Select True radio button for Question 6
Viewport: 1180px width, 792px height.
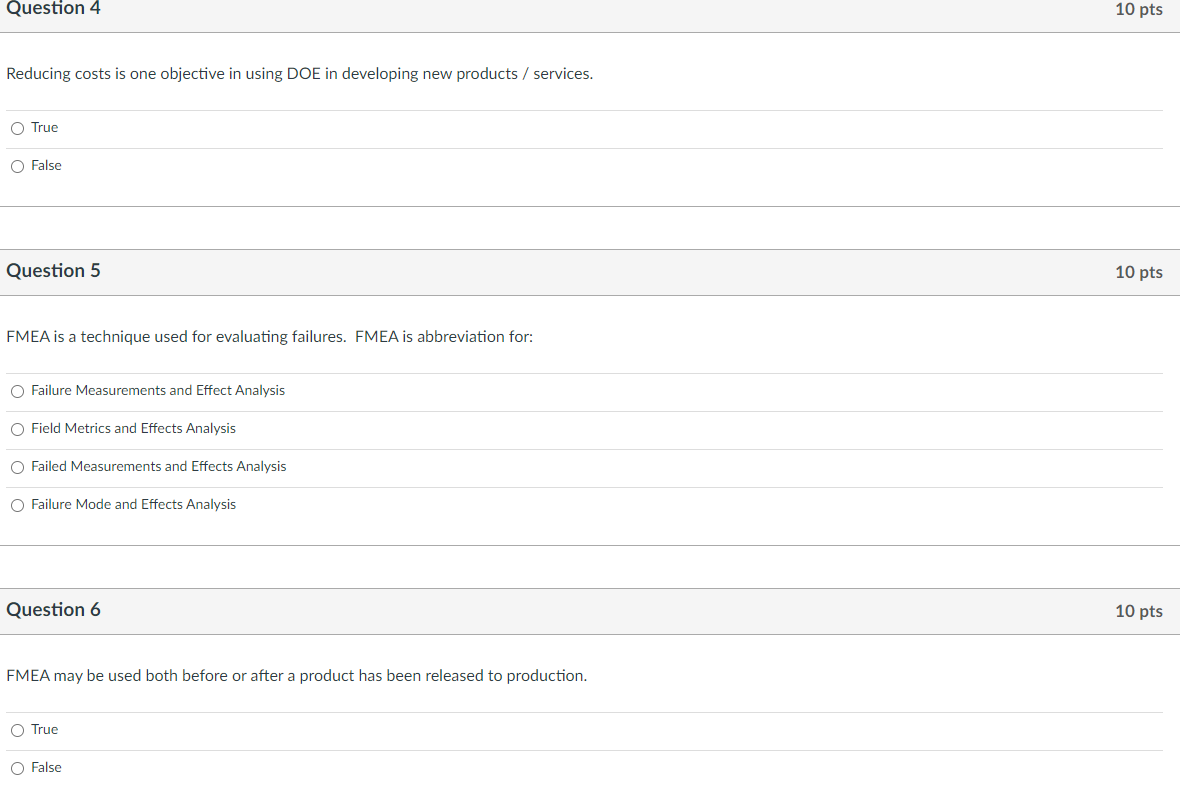coord(17,730)
